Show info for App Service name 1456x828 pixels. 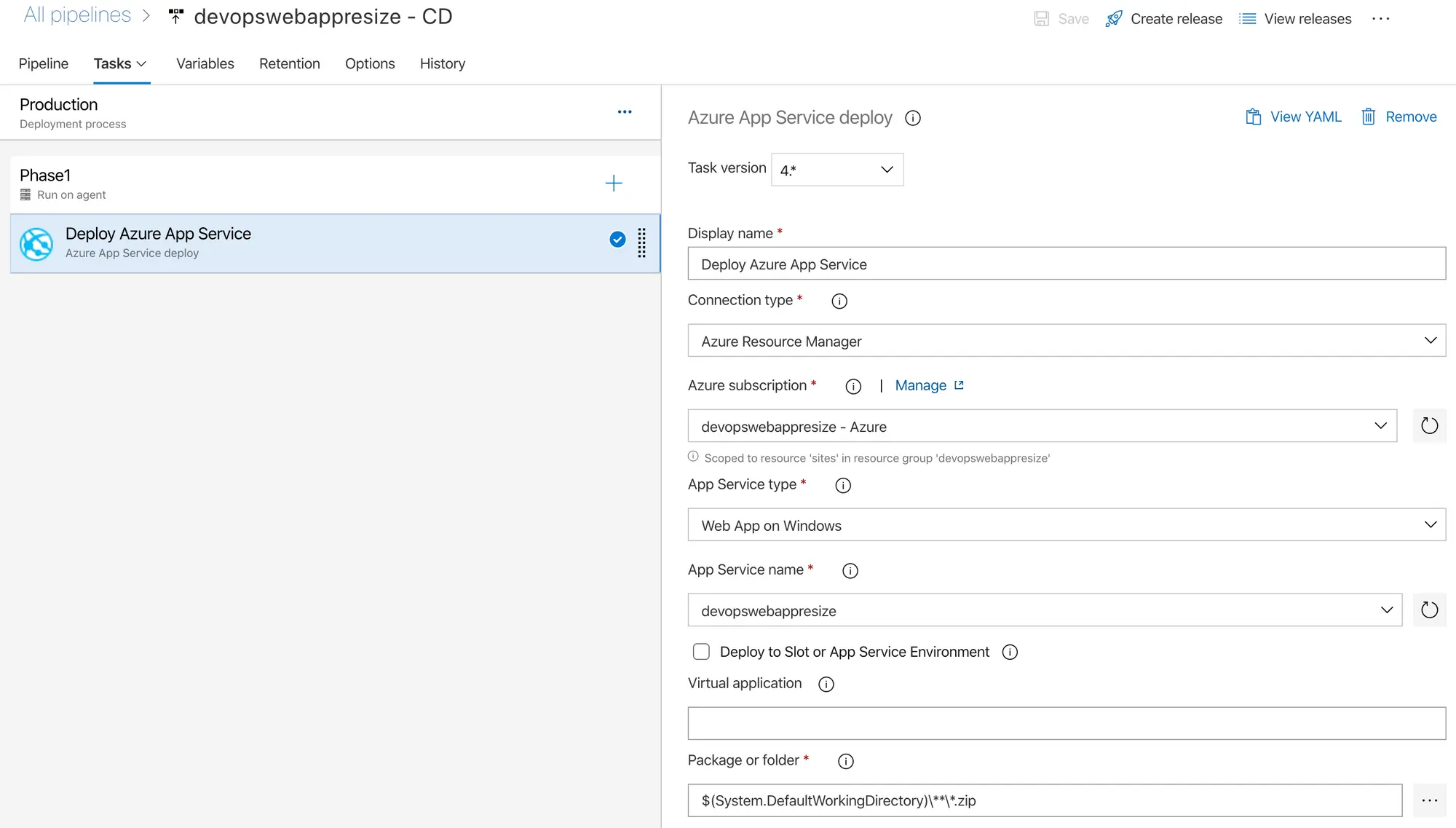[850, 570]
